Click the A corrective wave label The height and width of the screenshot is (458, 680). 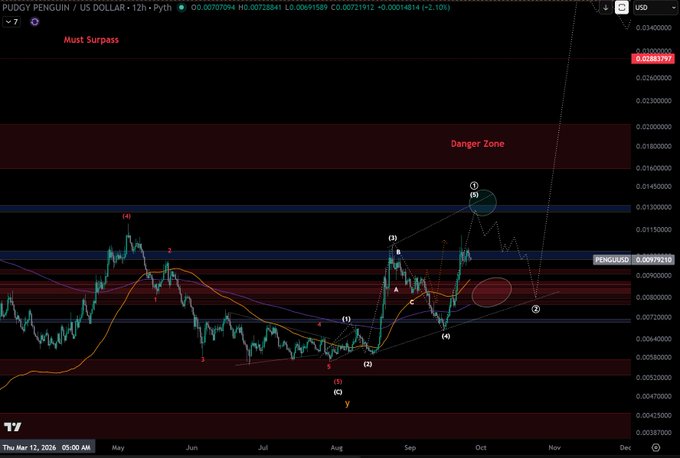click(x=396, y=289)
